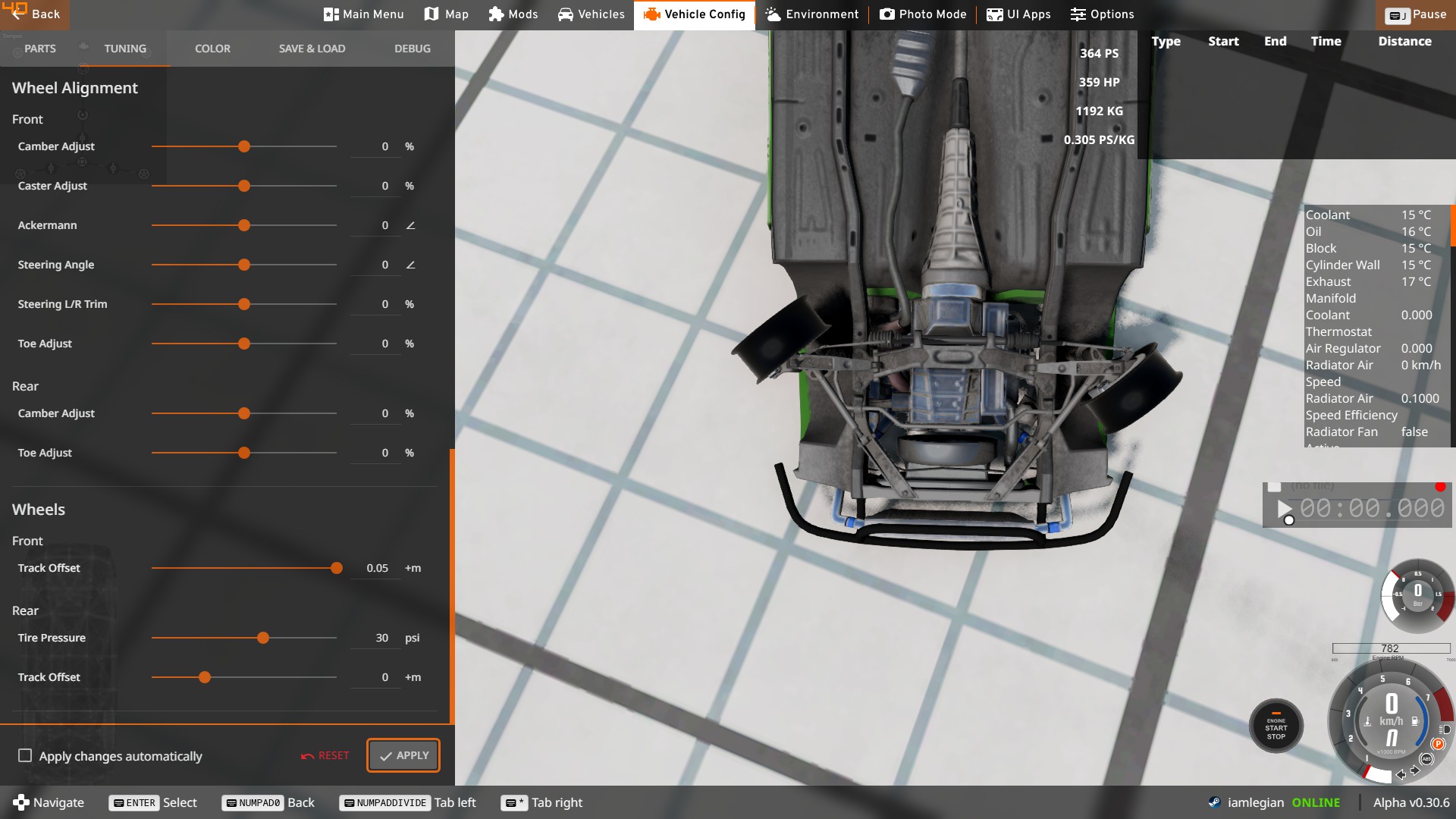This screenshot has height=819, width=1456.
Task: Click the red replay record dot
Action: (x=1439, y=487)
